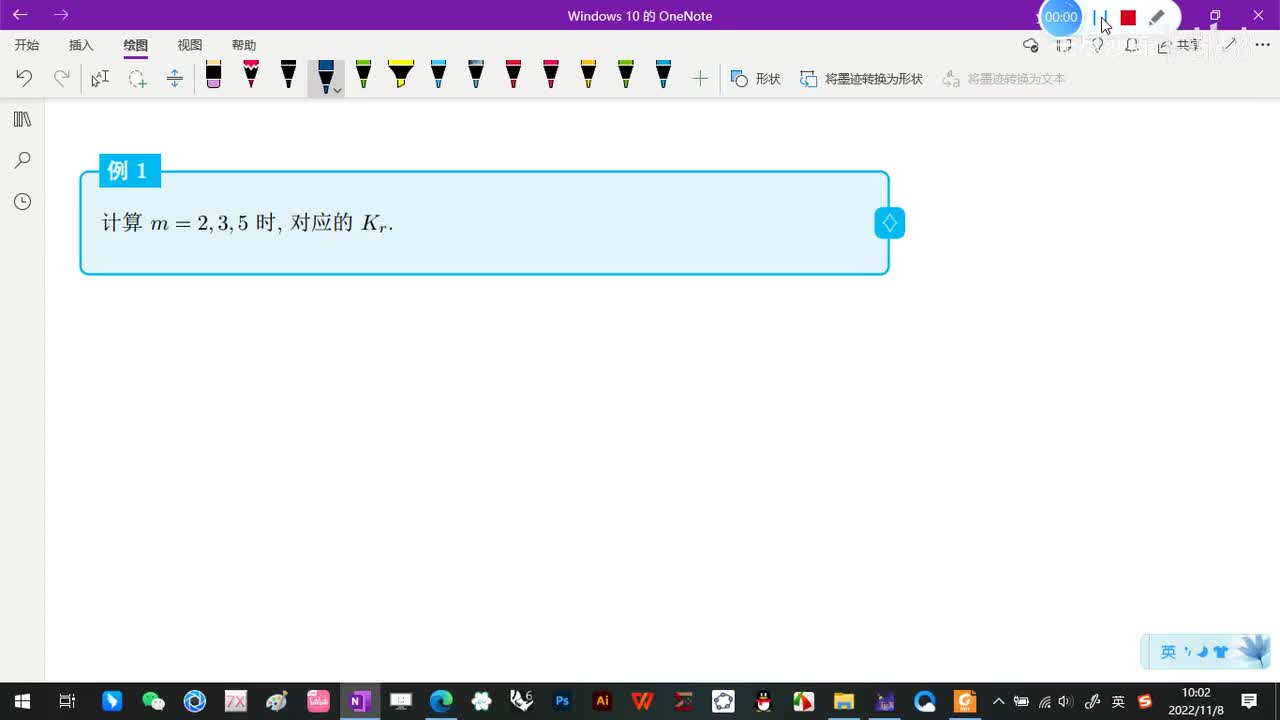The height and width of the screenshot is (720, 1280).
Task: Toggle full page view icon
Action: tap(1064, 45)
